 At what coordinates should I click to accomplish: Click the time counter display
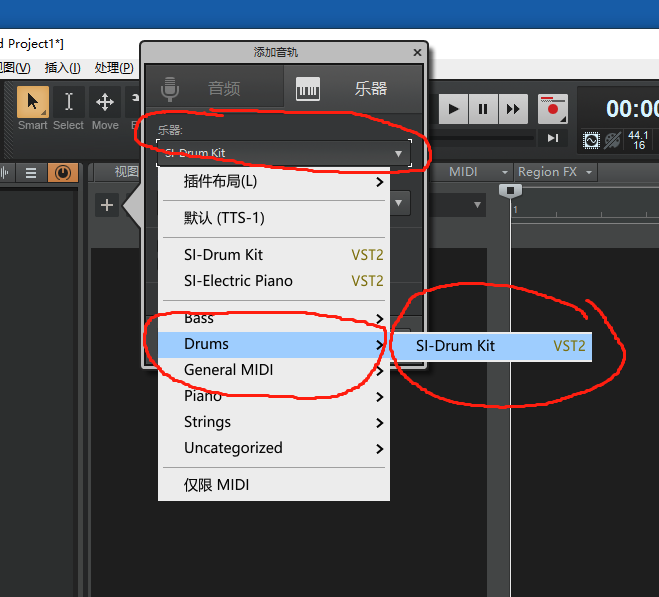[632, 109]
